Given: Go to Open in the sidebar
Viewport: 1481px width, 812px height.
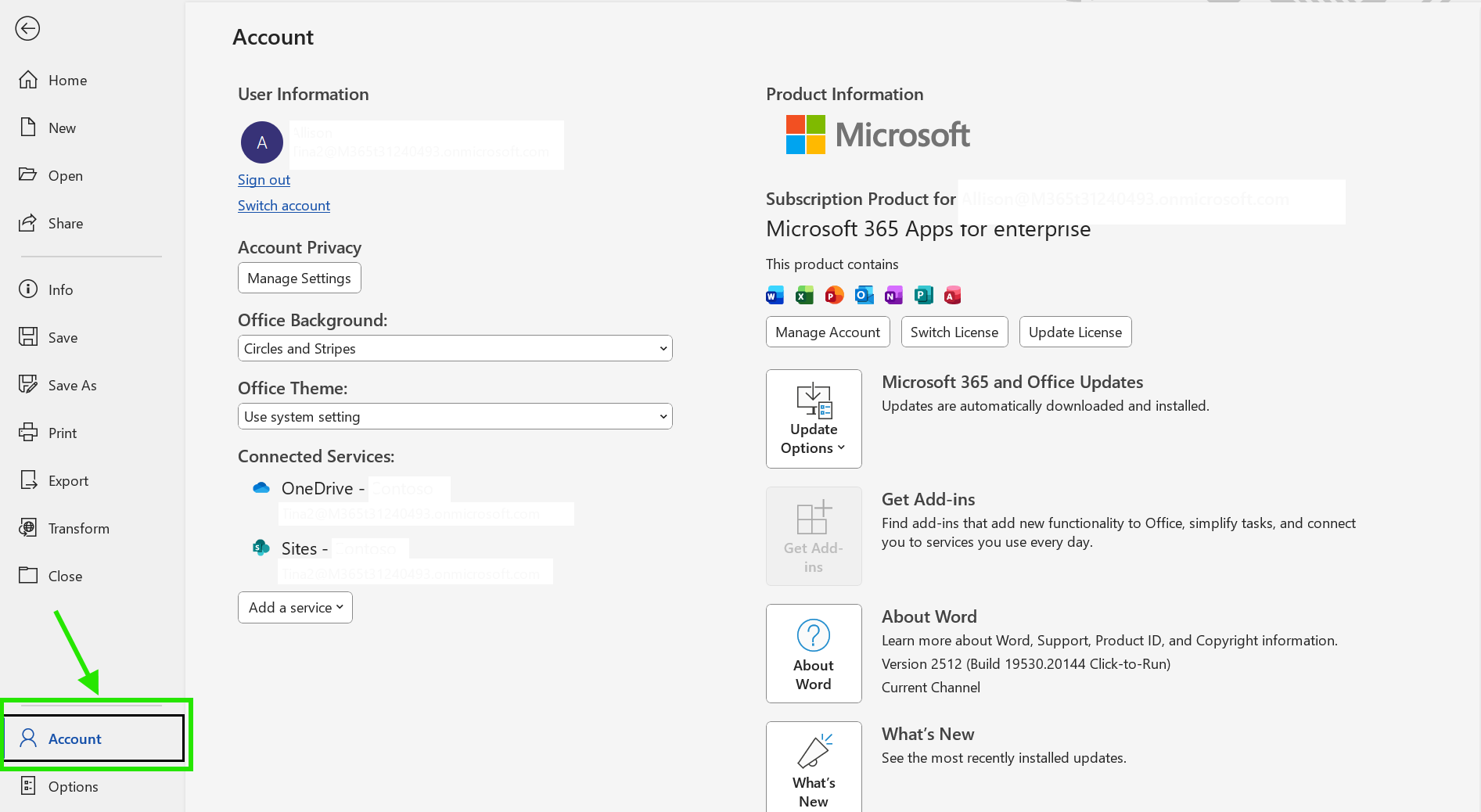Looking at the screenshot, I should [x=92, y=176].
